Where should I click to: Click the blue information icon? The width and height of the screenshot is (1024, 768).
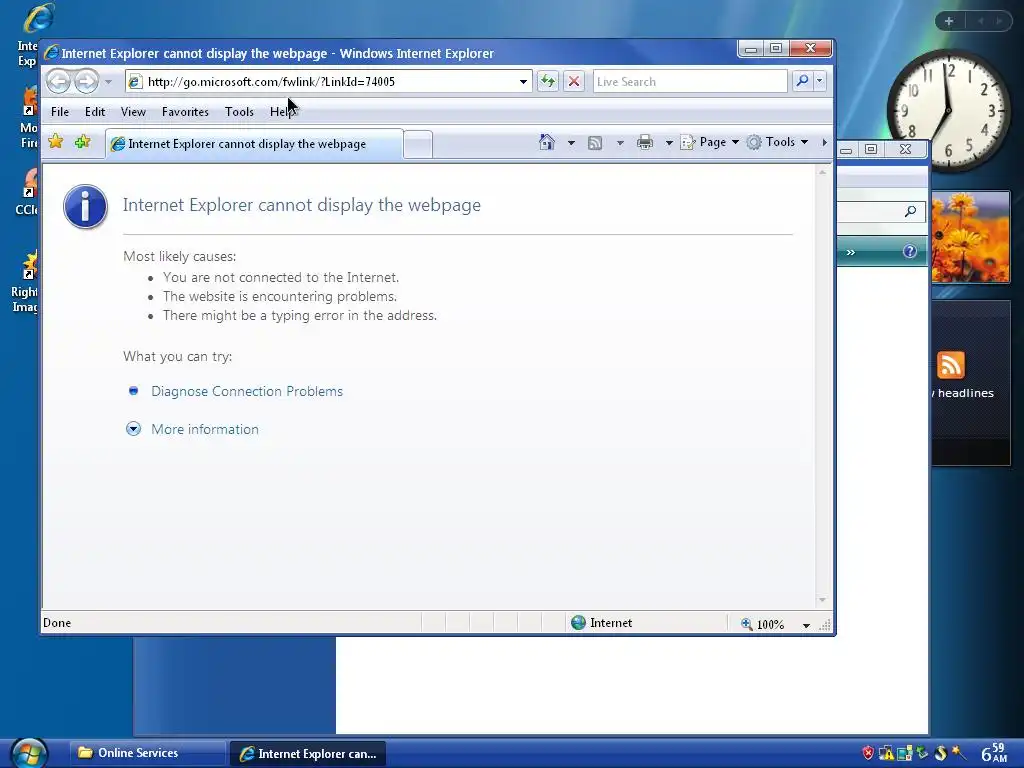(x=86, y=206)
